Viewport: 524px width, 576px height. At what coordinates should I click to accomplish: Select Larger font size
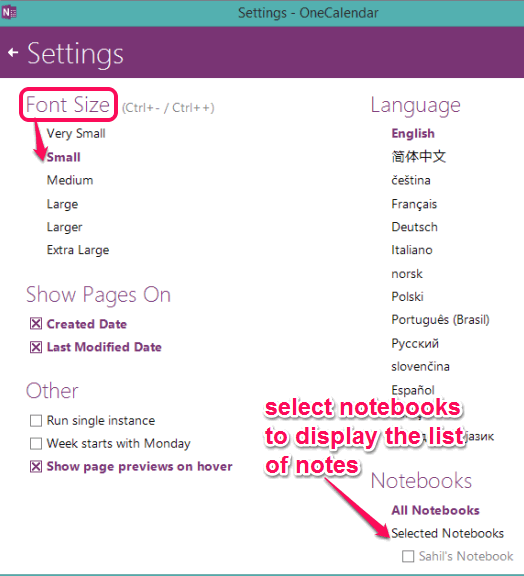tap(64, 227)
